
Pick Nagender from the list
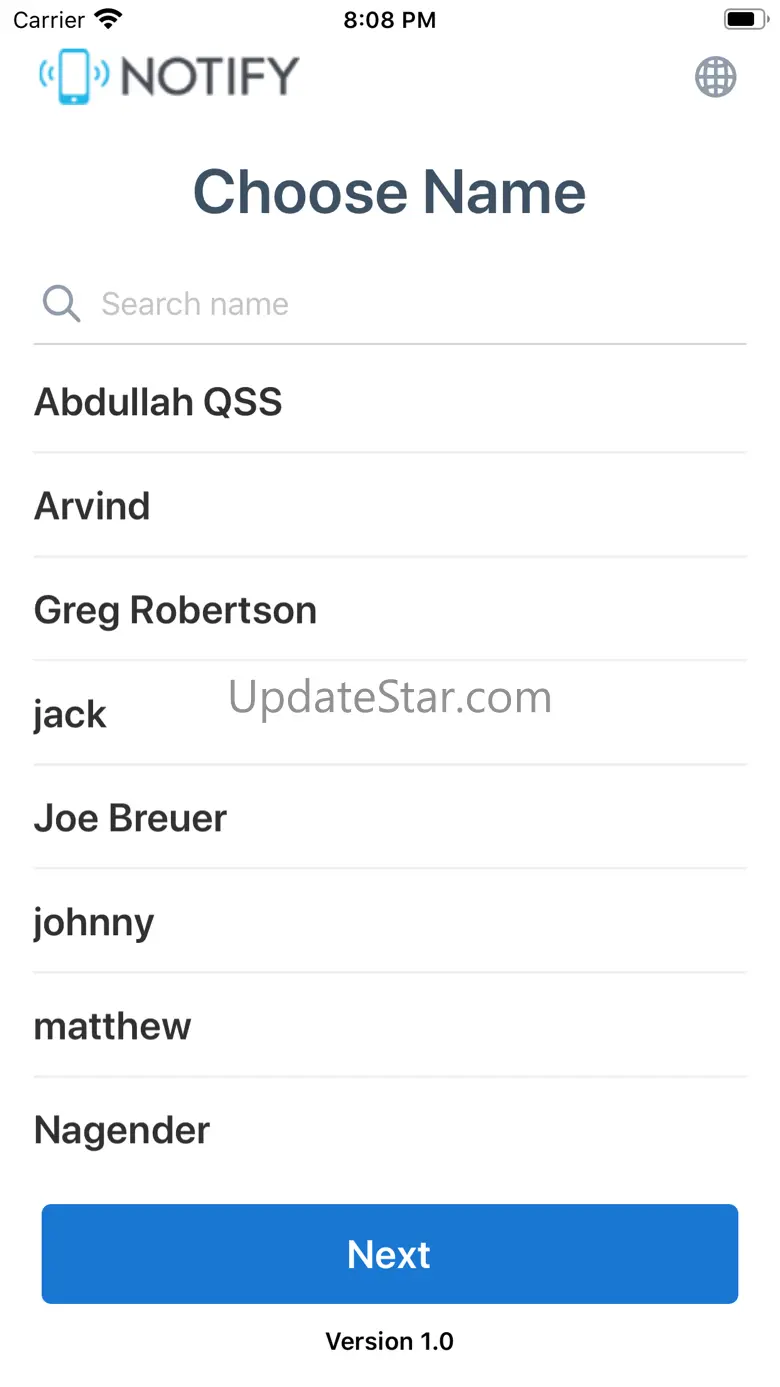390,1130
